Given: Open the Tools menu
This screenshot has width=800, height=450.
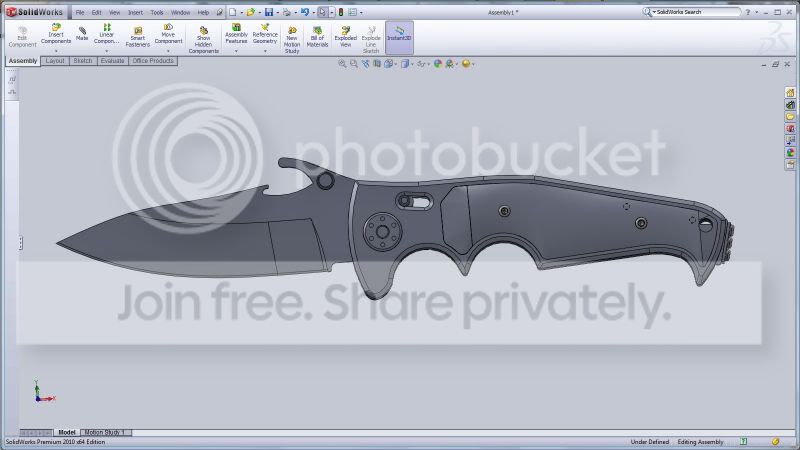Looking at the screenshot, I should coord(157,12).
